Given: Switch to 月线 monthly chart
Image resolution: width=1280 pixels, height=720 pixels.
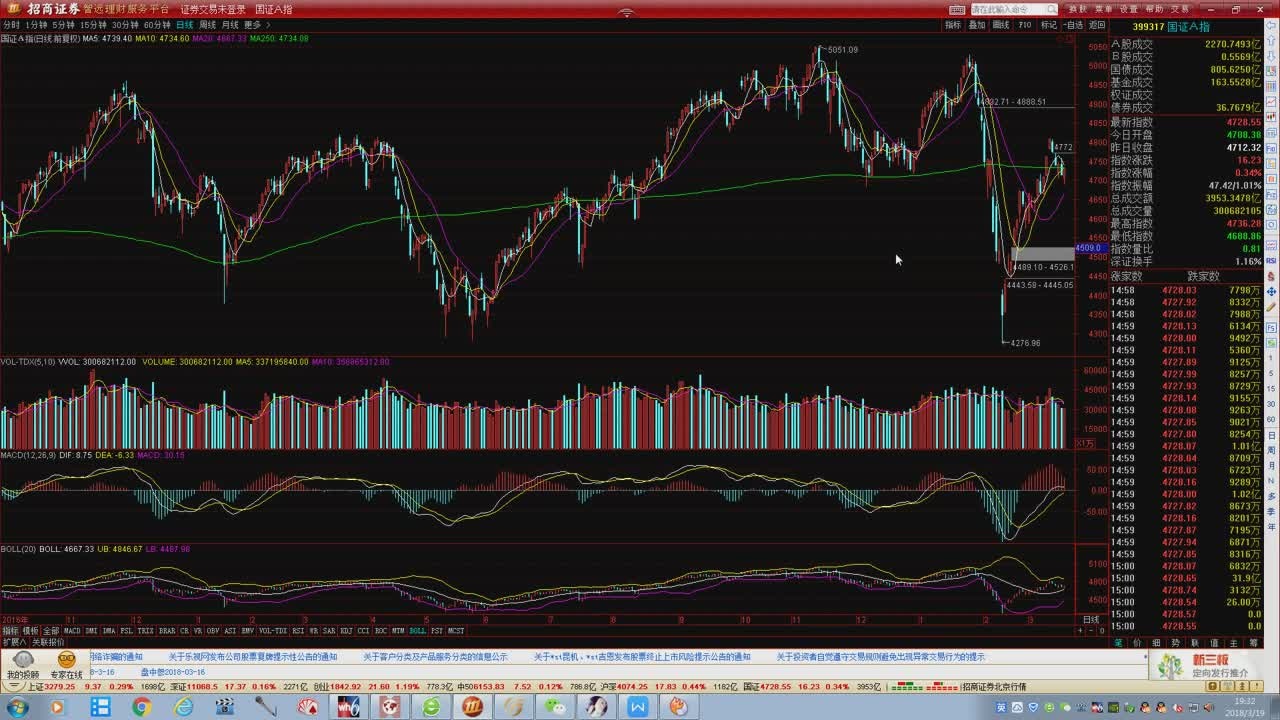Looking at the screenshot, I should tap(230, 25).
